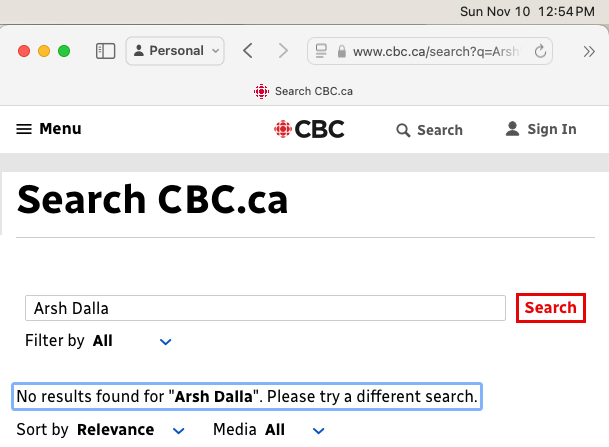Toggle the Safari sidebar icon
Viewport: 609px width, 447px height.
[105, 51]
